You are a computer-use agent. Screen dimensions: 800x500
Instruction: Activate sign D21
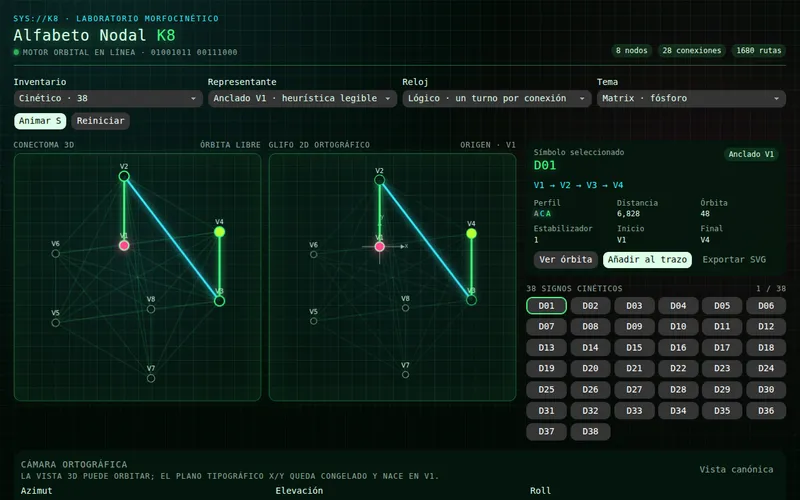point(634,368)
